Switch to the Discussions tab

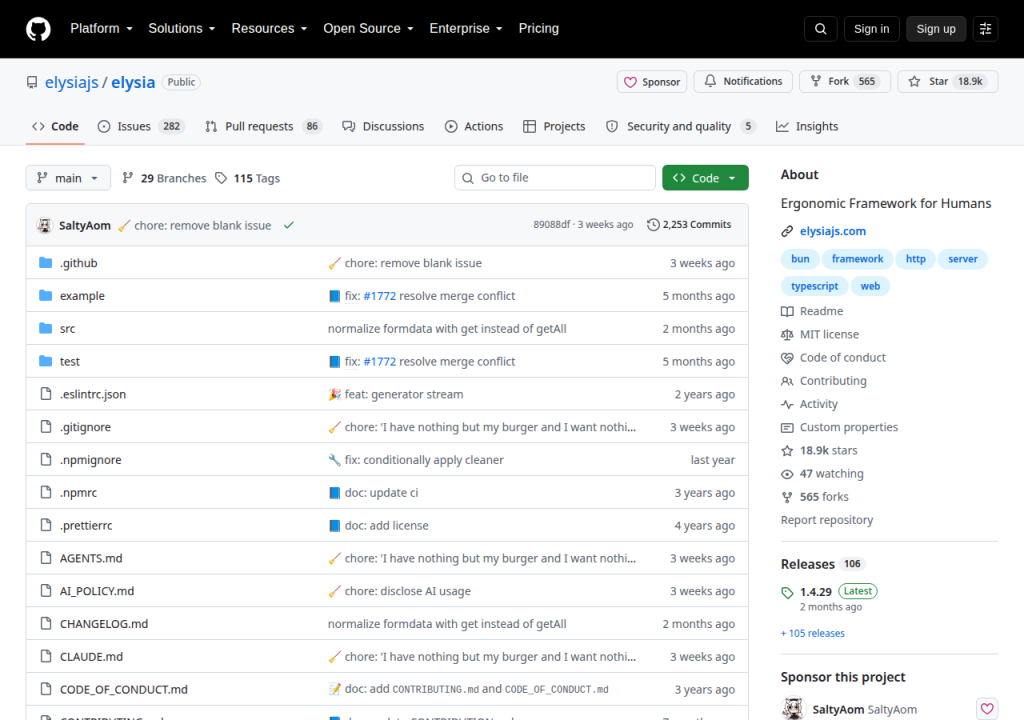click(383, 126)
